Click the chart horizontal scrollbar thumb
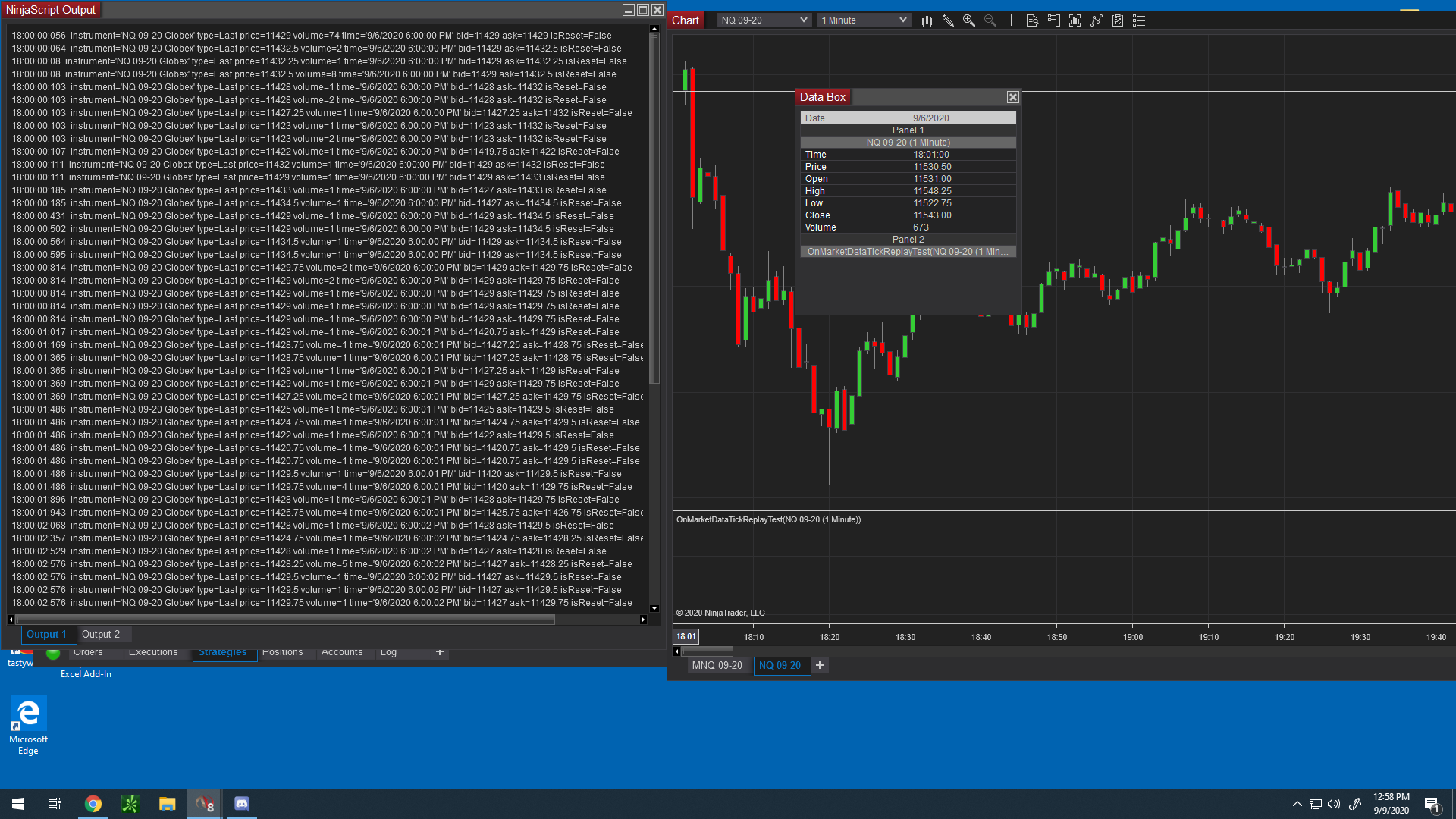Viewport: 1456px width, 819px height. pos(707,651)
